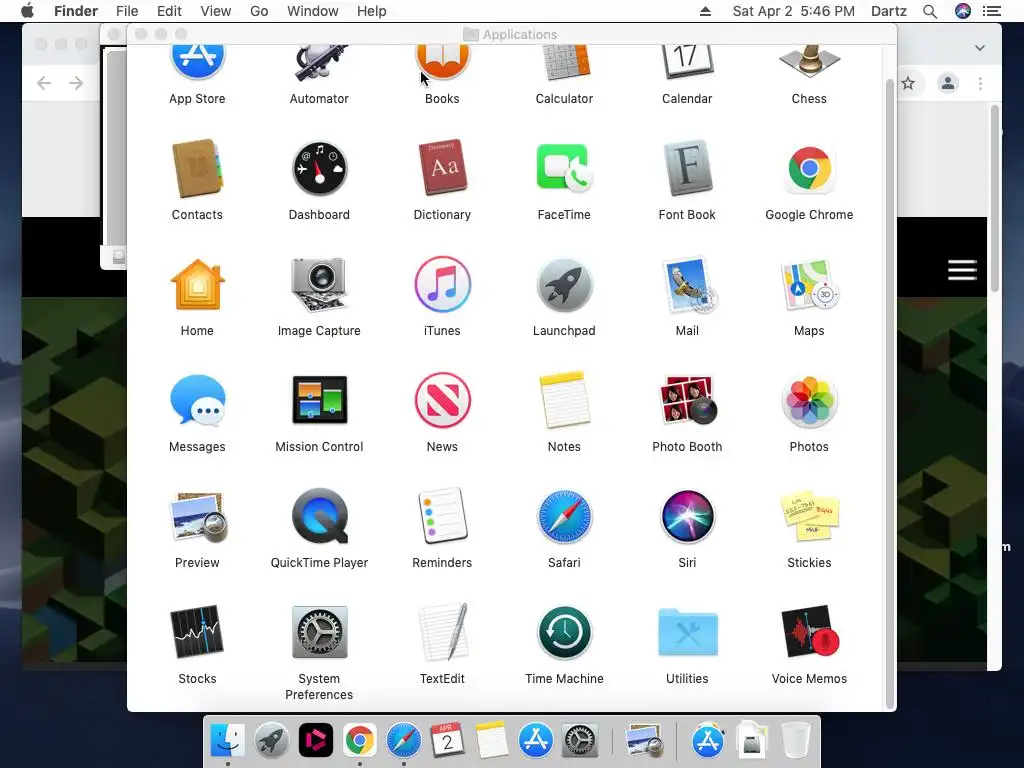The height and width of the screenshot is (768, 1024).
Task: Click the Spotlight search icon
Action: [930, 11]
